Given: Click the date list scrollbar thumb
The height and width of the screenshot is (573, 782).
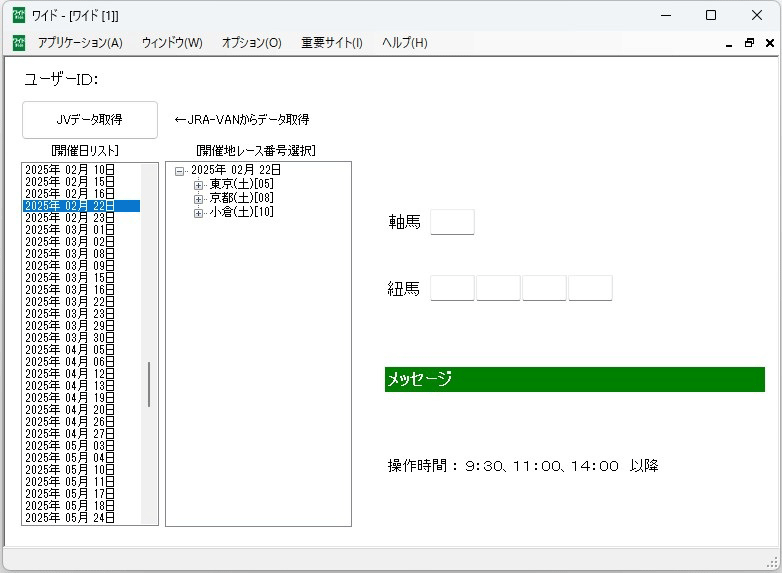Looking at the screenshot, I should point(149,384).
